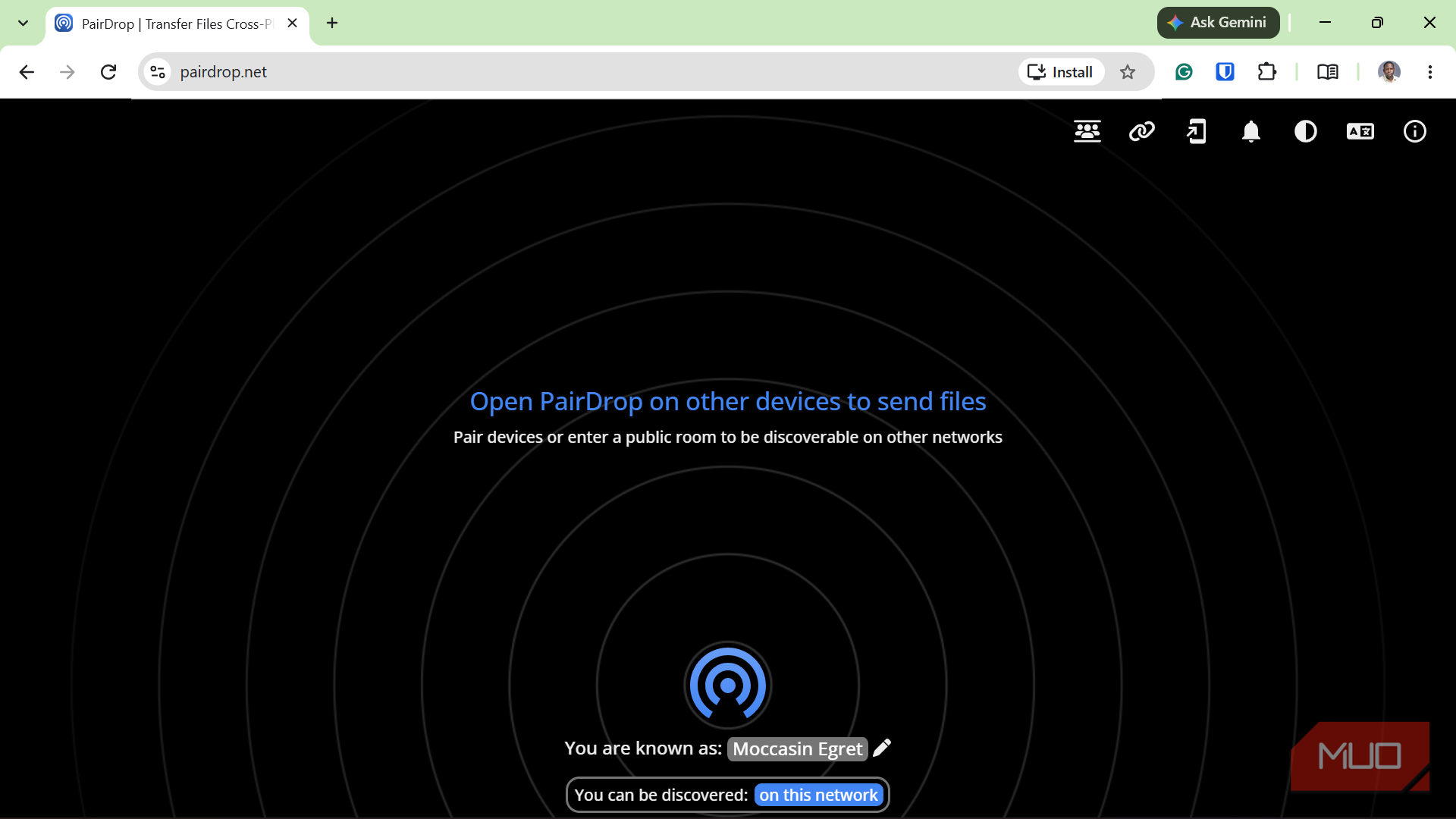View site information icon in address bar
The width and height of the screenshot is (1456, 819).
pos(158,72)
